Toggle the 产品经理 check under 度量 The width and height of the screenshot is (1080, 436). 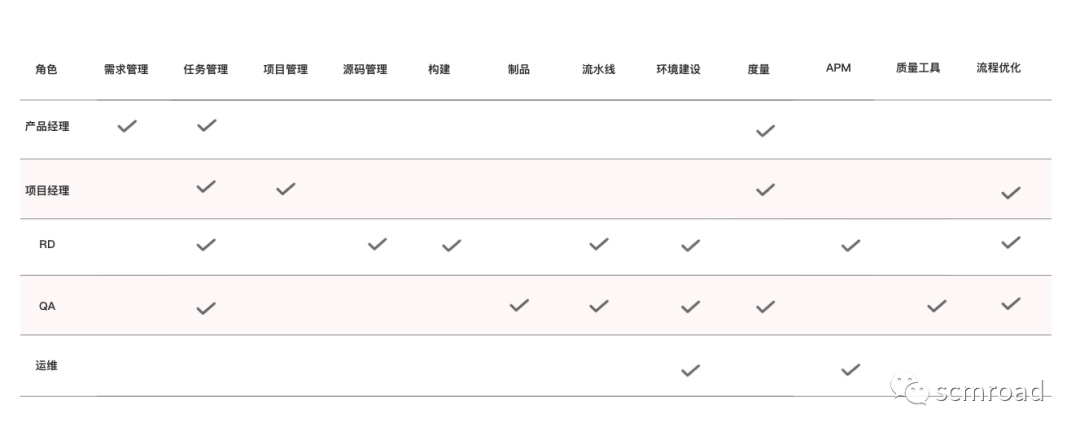tap(765, 131)
